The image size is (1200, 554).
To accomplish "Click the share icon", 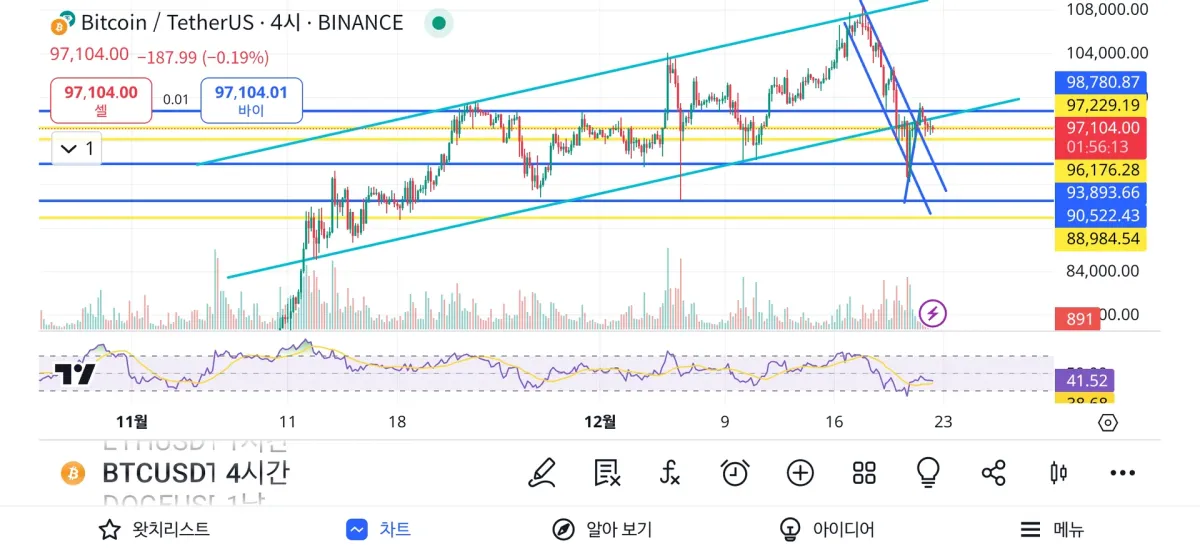I will 993,472.
